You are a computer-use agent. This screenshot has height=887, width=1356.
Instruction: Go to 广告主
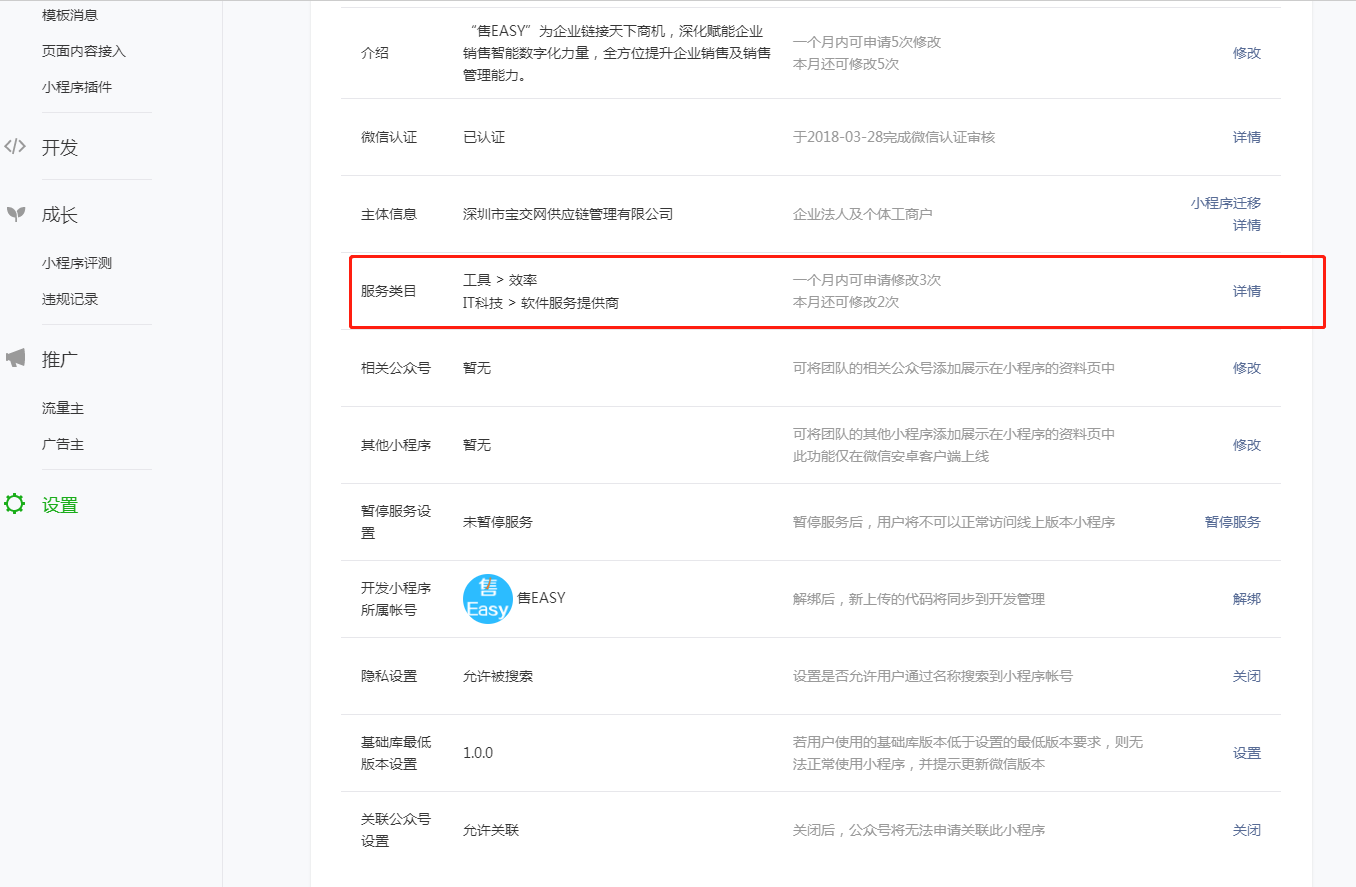tap(63, 444)
